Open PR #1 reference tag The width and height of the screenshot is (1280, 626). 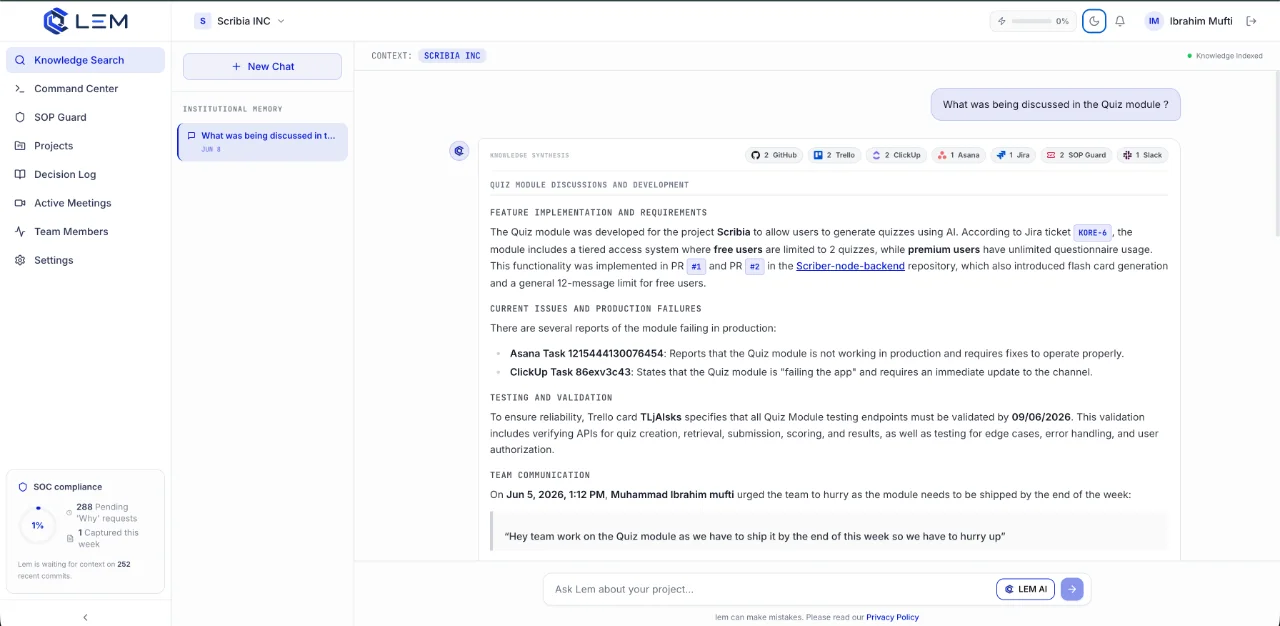696,267
